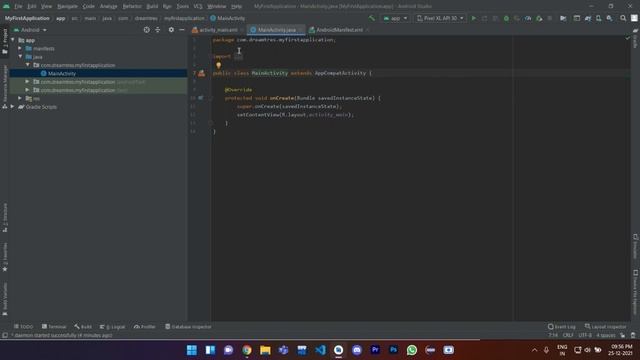Open the Structure side tab
This screenshot has width=640, height=360.
4,218
